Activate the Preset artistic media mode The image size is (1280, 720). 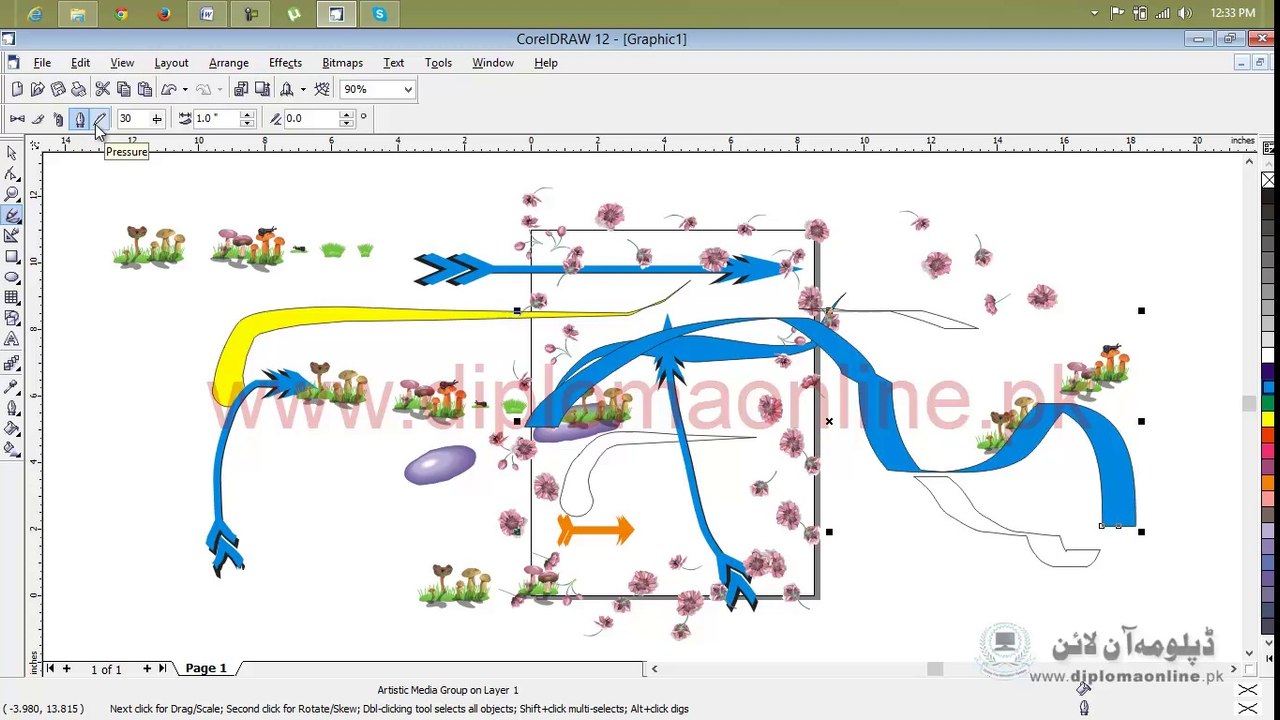(17, 119)
